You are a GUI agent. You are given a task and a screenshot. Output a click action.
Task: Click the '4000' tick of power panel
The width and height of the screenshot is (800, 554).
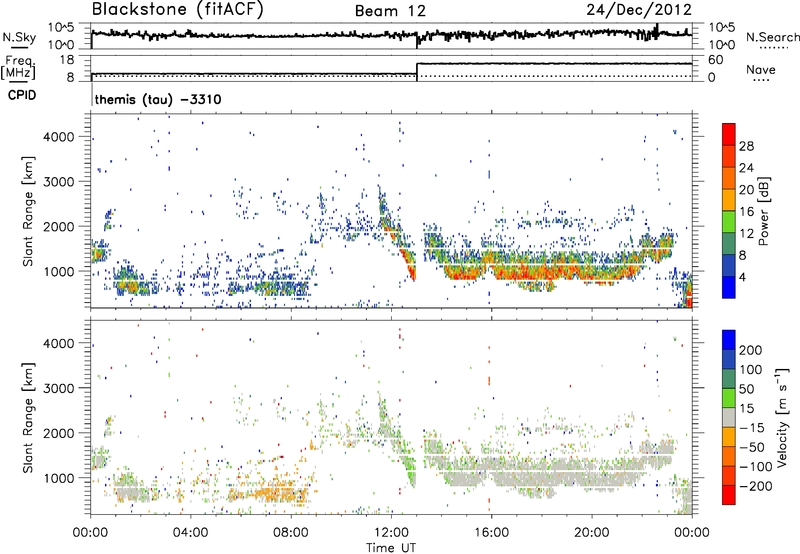58,137
